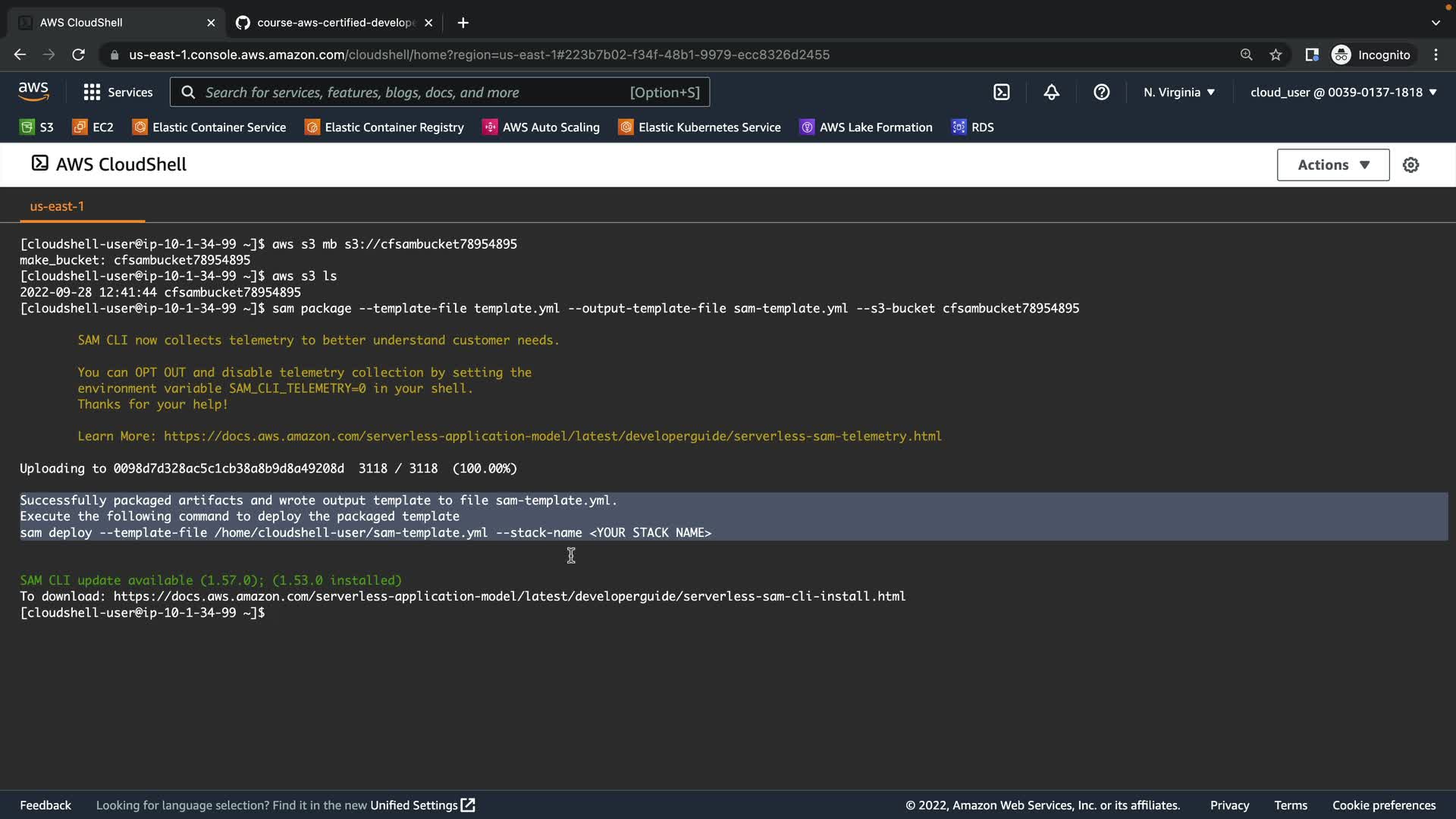The image size is (1456, 819).
Task: Open the AWS help question-mark icon
Action: [1101, 93]
